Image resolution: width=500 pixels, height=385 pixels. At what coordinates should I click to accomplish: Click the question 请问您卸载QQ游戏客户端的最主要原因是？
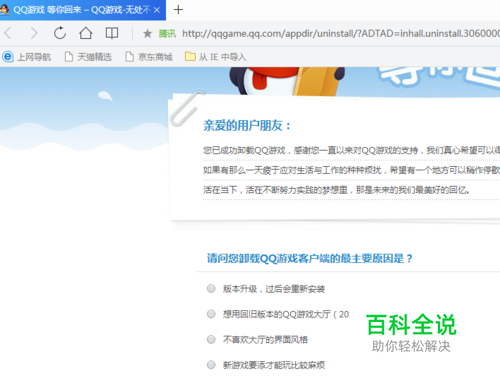(x=310, y=258)
